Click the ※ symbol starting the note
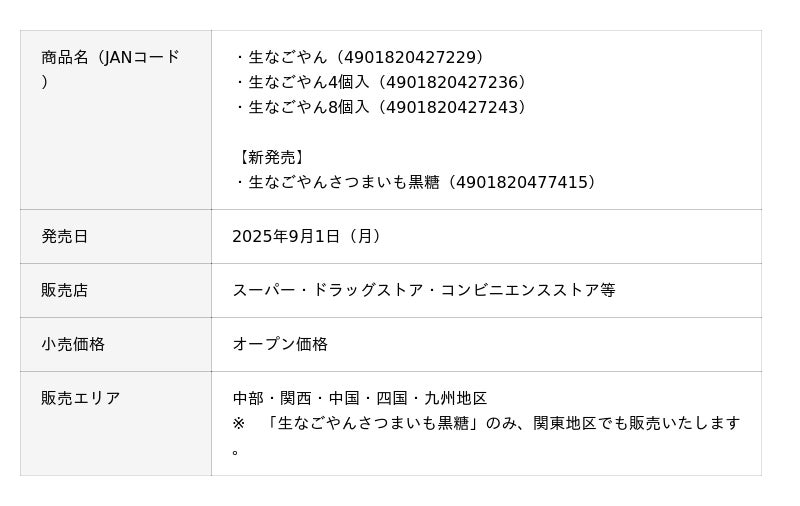The height and width of the screenshot is (506, 800). 239,424
